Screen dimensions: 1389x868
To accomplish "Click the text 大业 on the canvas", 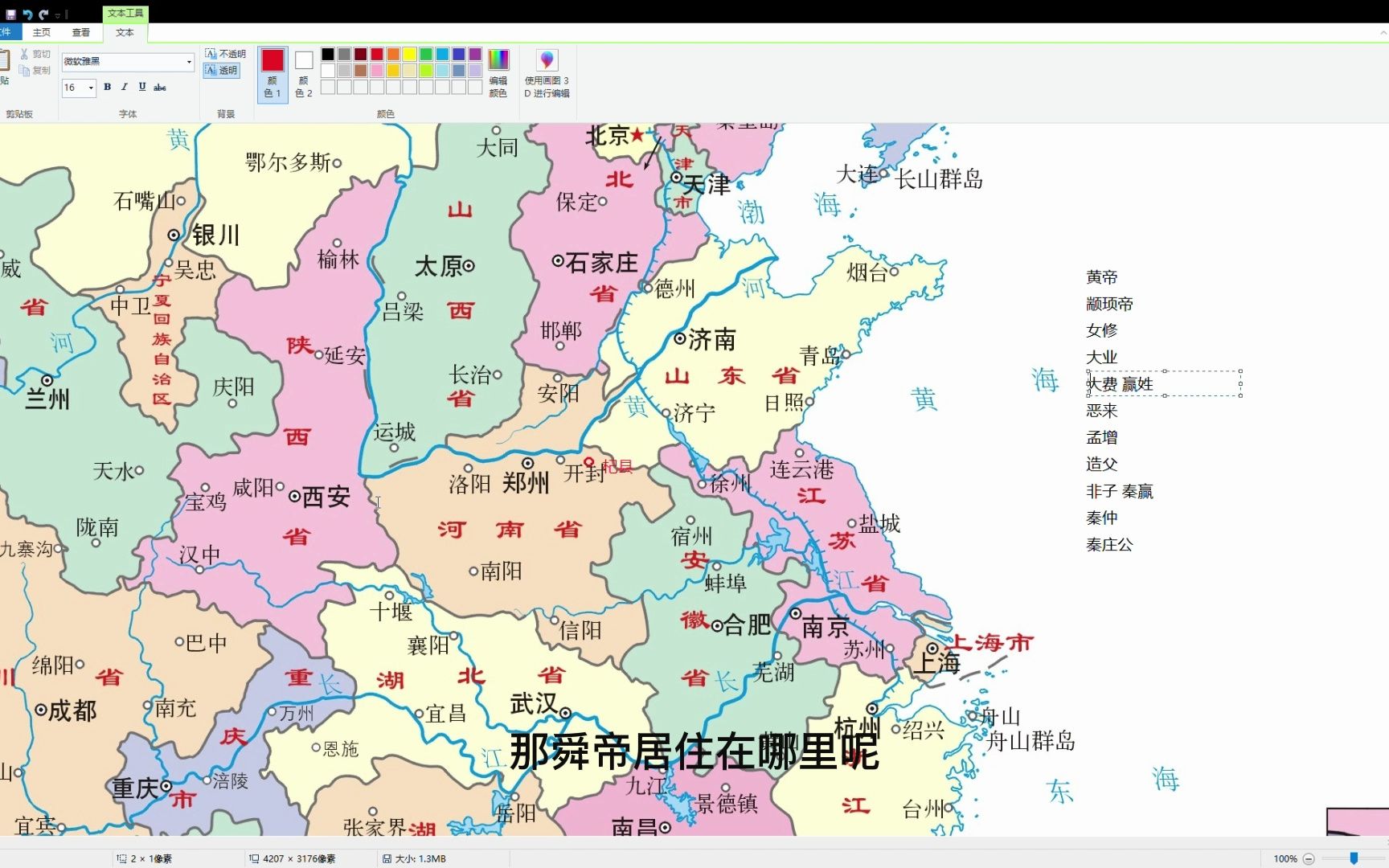I will [1101, 357].
